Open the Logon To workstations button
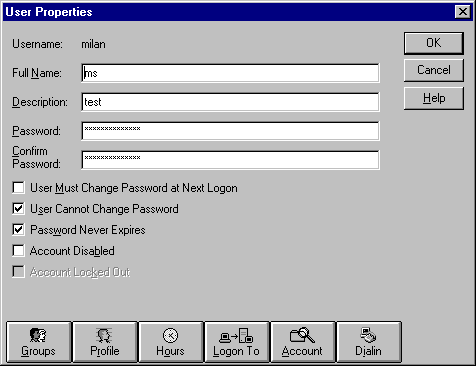The width and height of the screenshot is (476, 366). [x=237, y=342]
